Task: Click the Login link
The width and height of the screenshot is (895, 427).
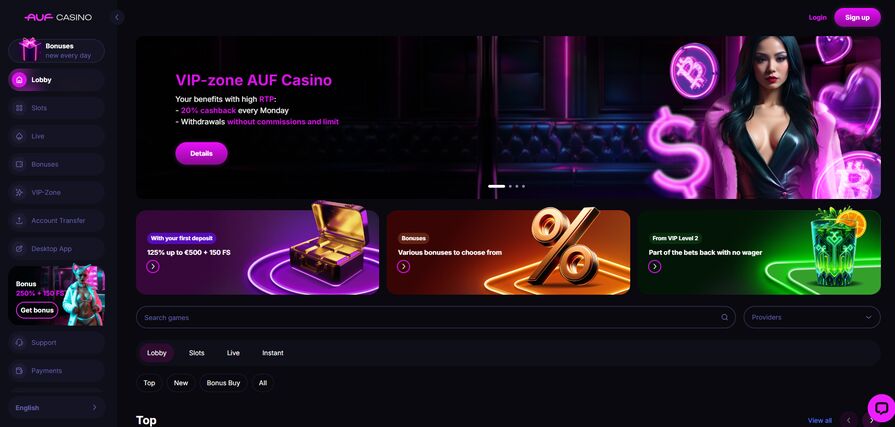Action: [817, 17]
